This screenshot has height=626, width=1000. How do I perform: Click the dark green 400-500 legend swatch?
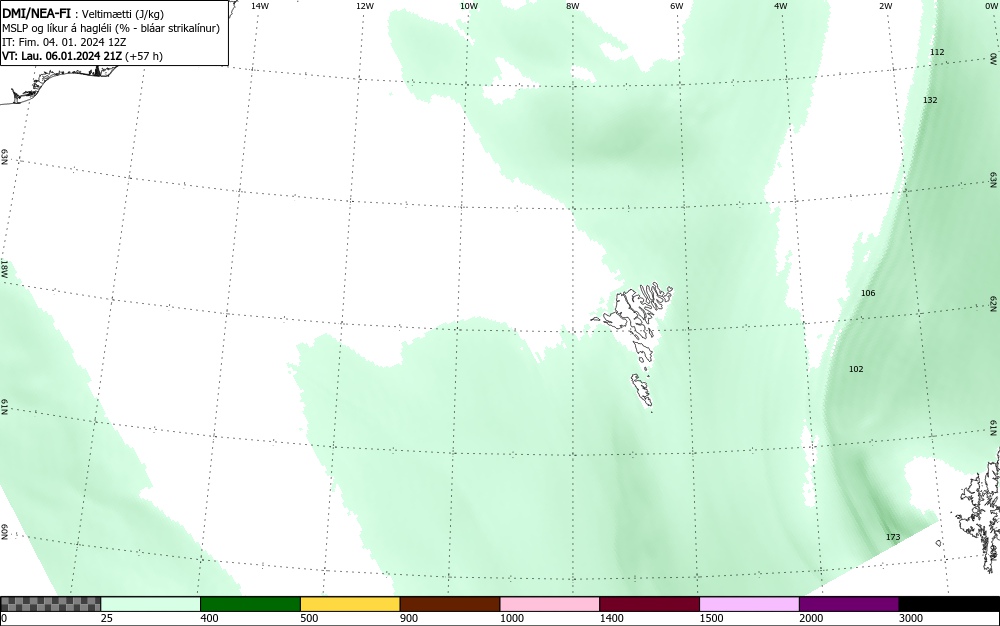click(x=250, y=604)
